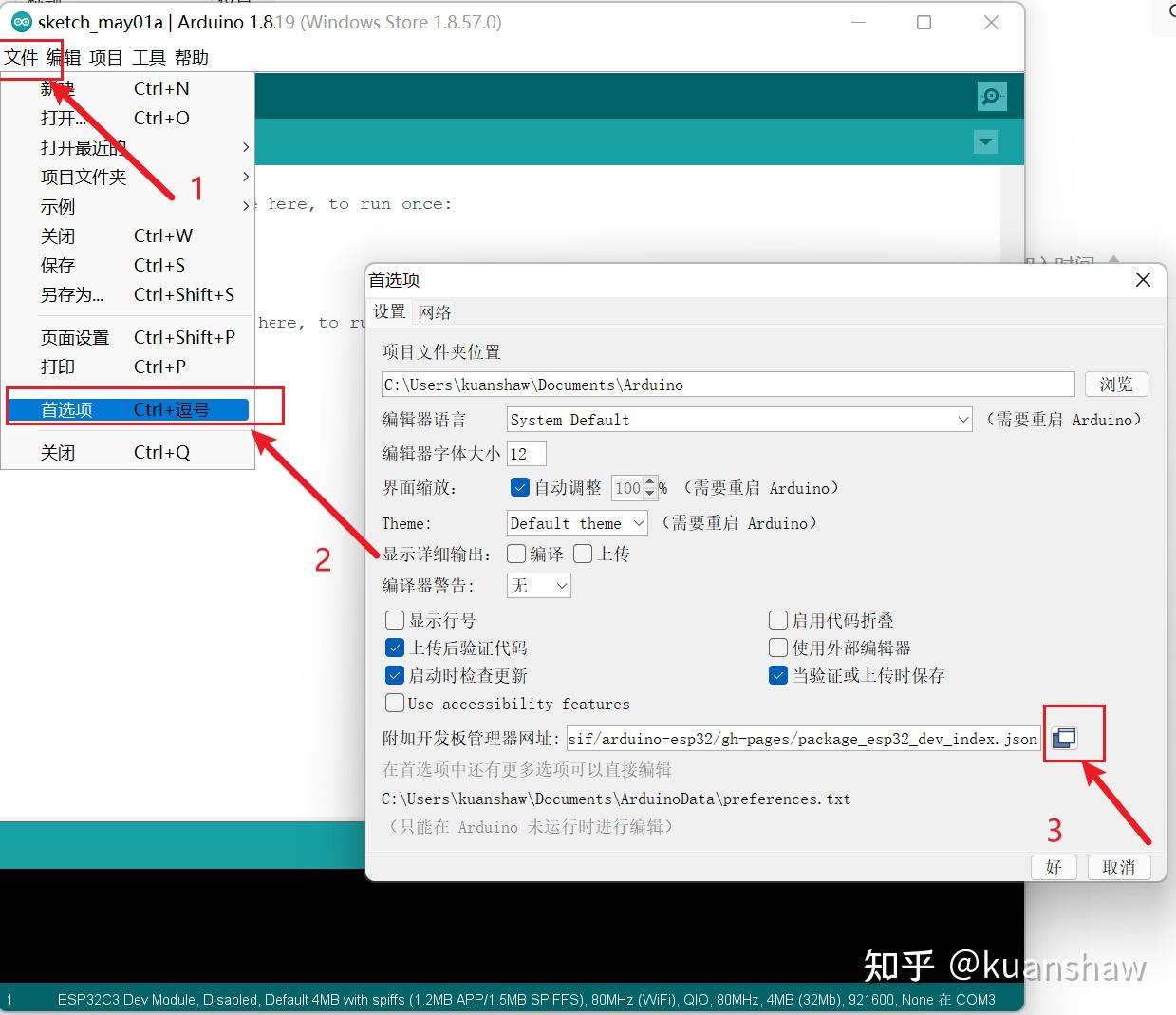Open the sketch tab dropdown chevron
The height and width of the screenshot is (1015, 1176).
click(x=985, y=141)
